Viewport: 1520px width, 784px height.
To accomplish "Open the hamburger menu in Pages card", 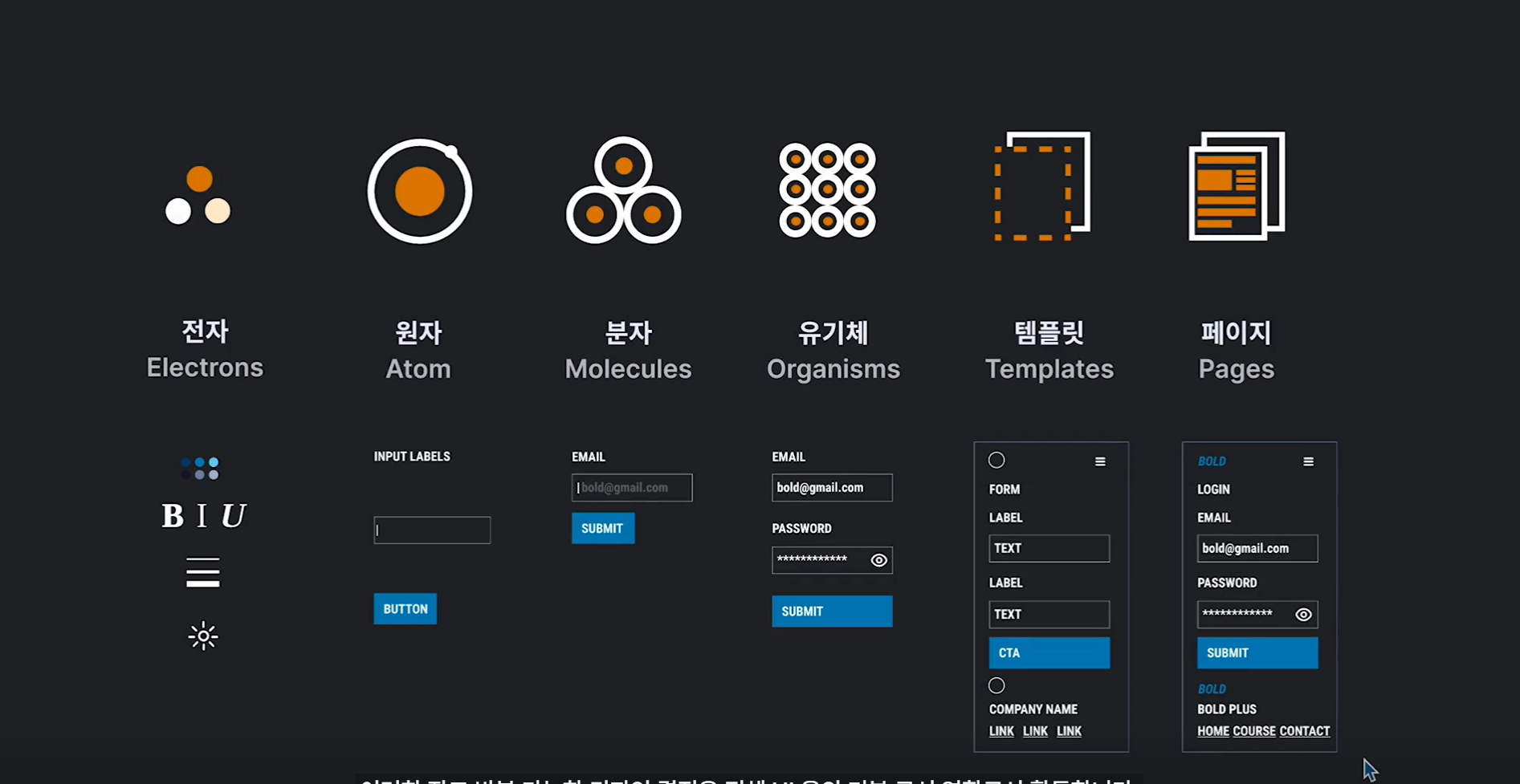I will click(x=1308, y=461).
